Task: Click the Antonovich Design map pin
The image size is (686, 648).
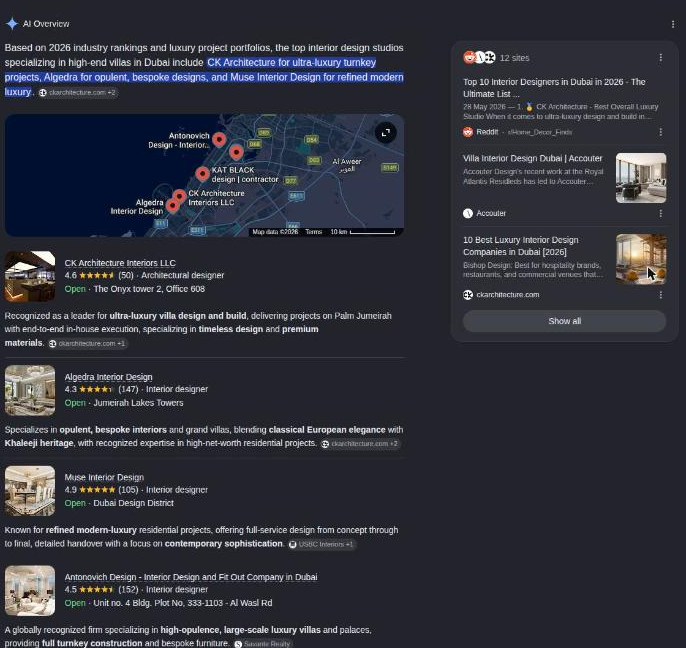Action: (219, 139)
